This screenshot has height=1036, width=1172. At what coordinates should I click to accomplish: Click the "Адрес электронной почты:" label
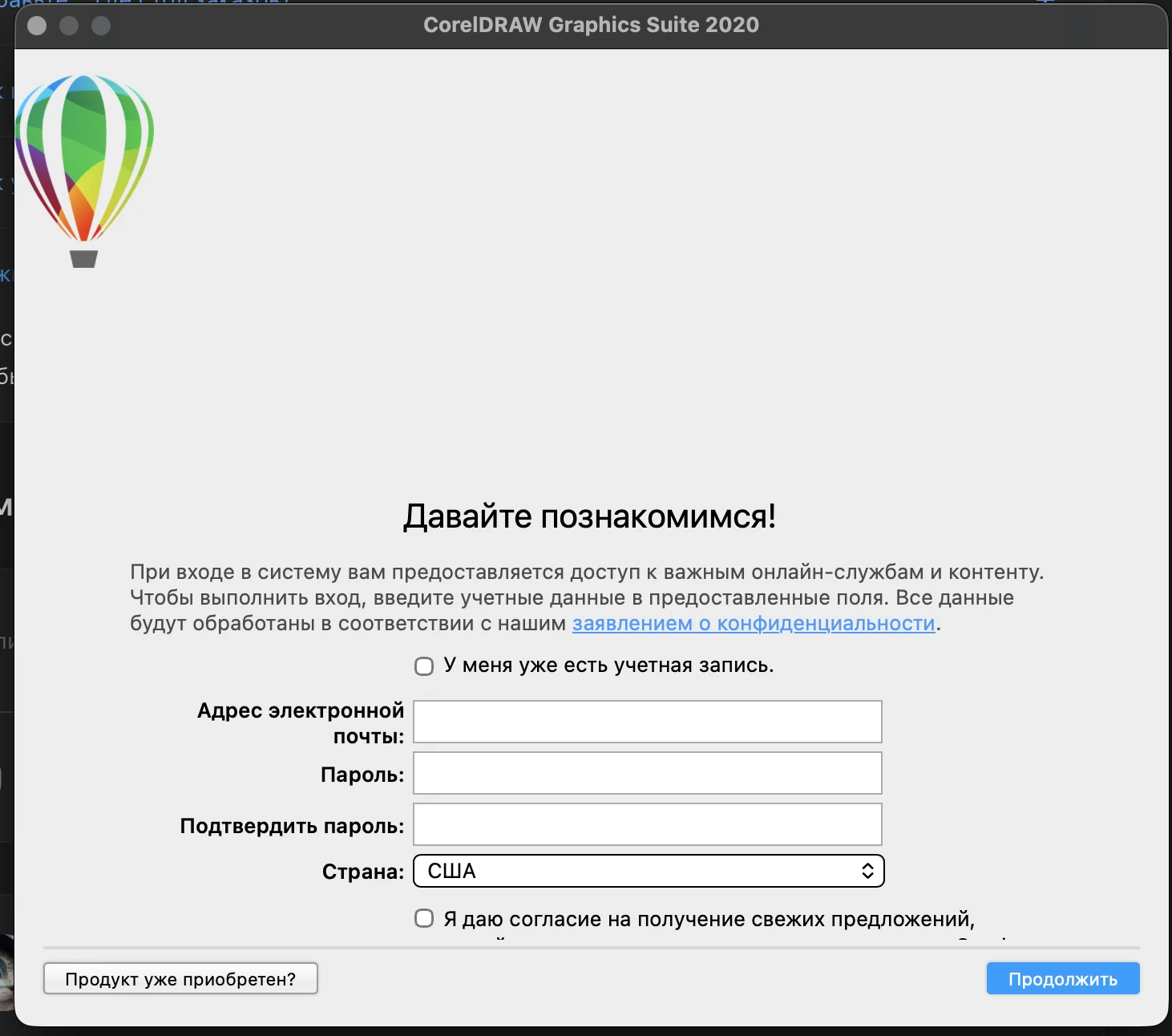[x=301, y=723]
